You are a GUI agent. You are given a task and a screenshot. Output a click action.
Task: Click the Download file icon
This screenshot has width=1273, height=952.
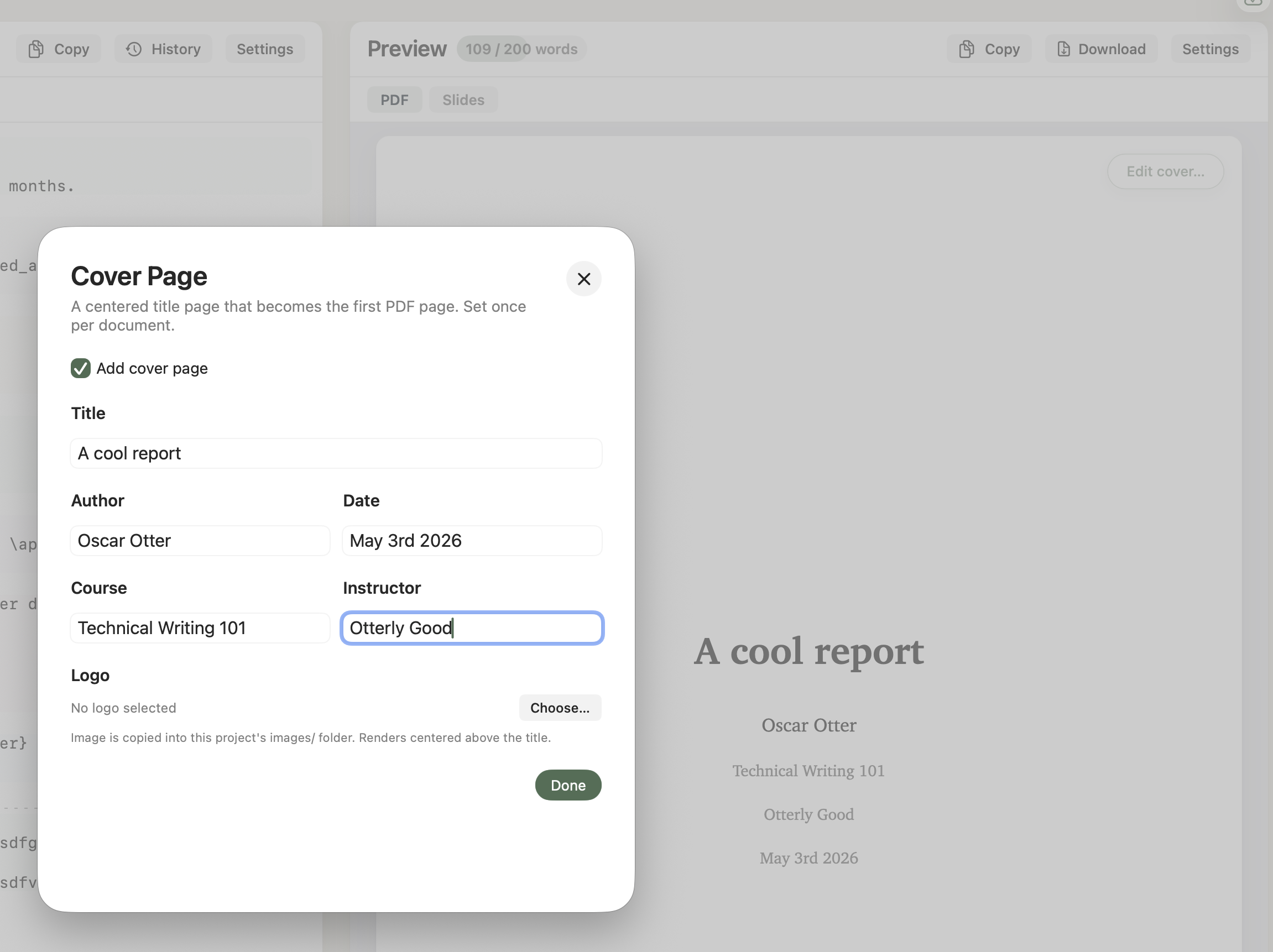[x=1063, y=49]
